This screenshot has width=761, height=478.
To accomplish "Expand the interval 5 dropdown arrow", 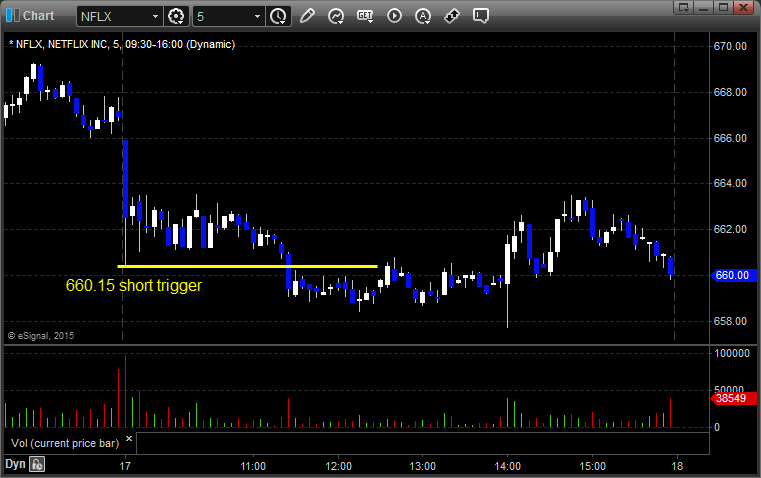I will pos(257,16).
